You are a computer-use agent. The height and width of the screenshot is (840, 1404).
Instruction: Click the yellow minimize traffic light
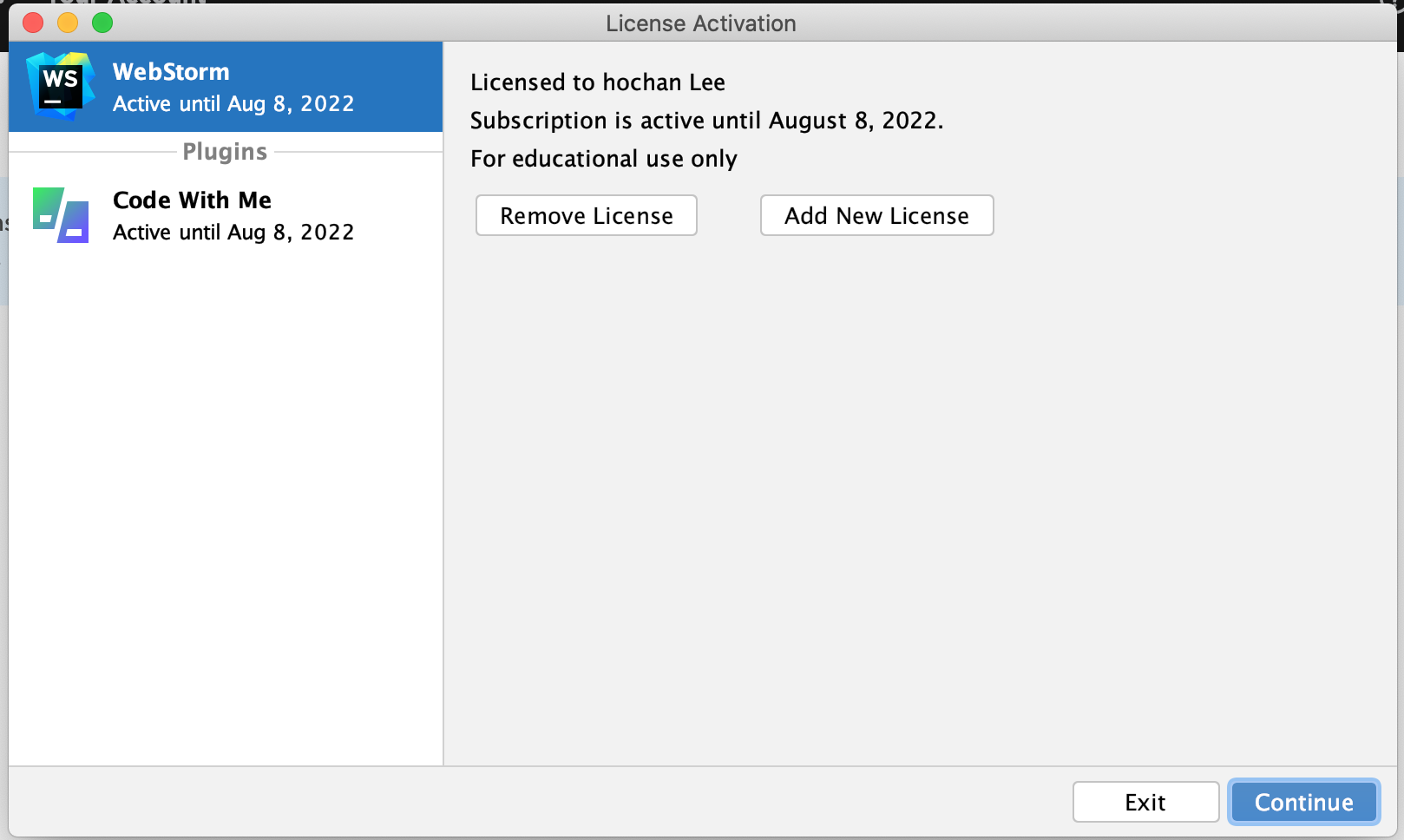(67, 23)
